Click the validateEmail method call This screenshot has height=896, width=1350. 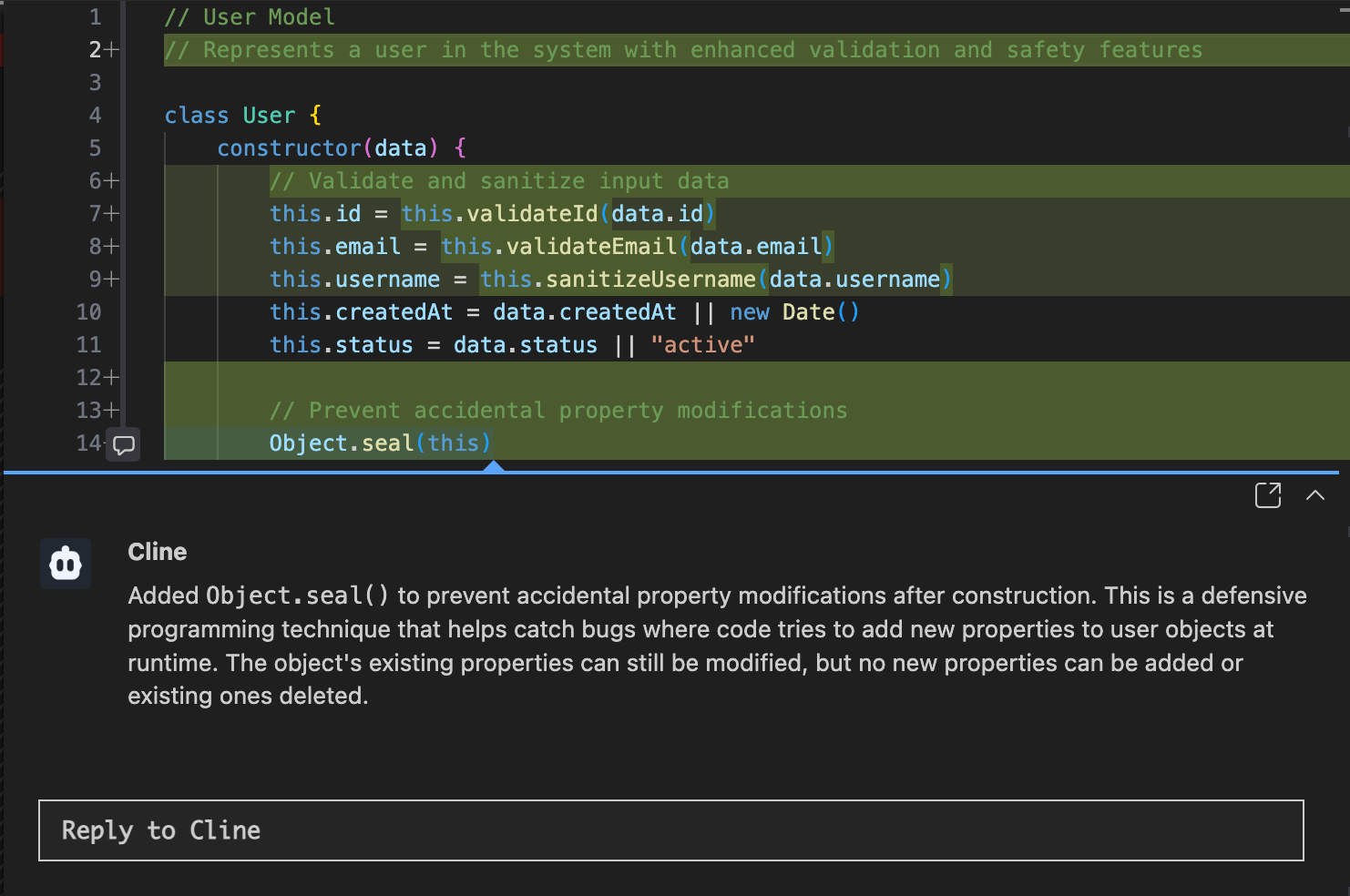coord(591,247)
